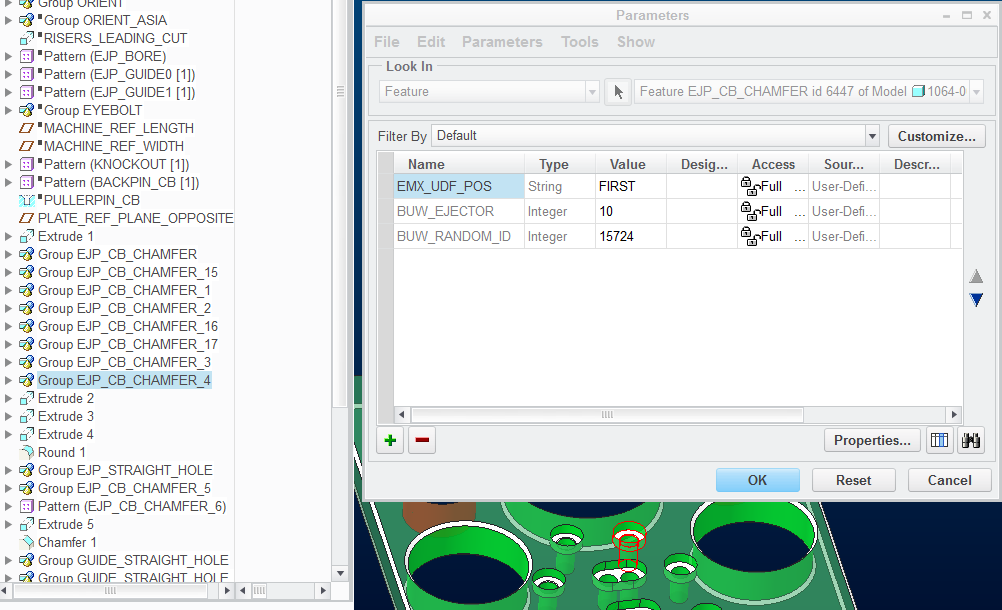Click the Properties... button

(872, 440)
